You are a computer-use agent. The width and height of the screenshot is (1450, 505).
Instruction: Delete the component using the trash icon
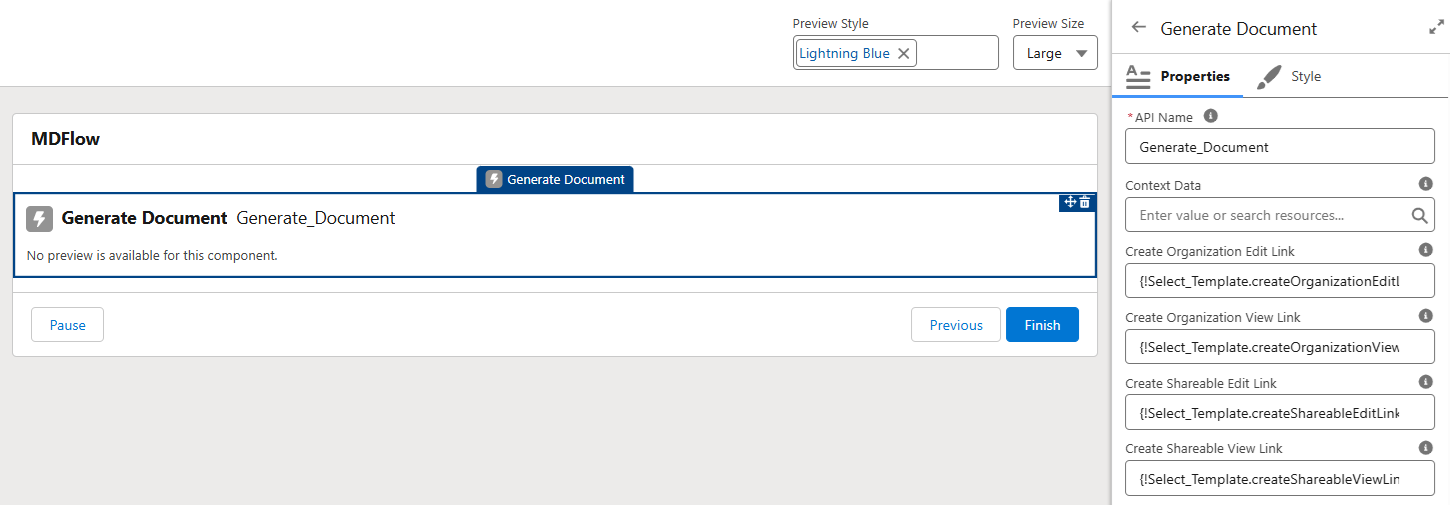pyautogui.click(x=1085, y=202)
